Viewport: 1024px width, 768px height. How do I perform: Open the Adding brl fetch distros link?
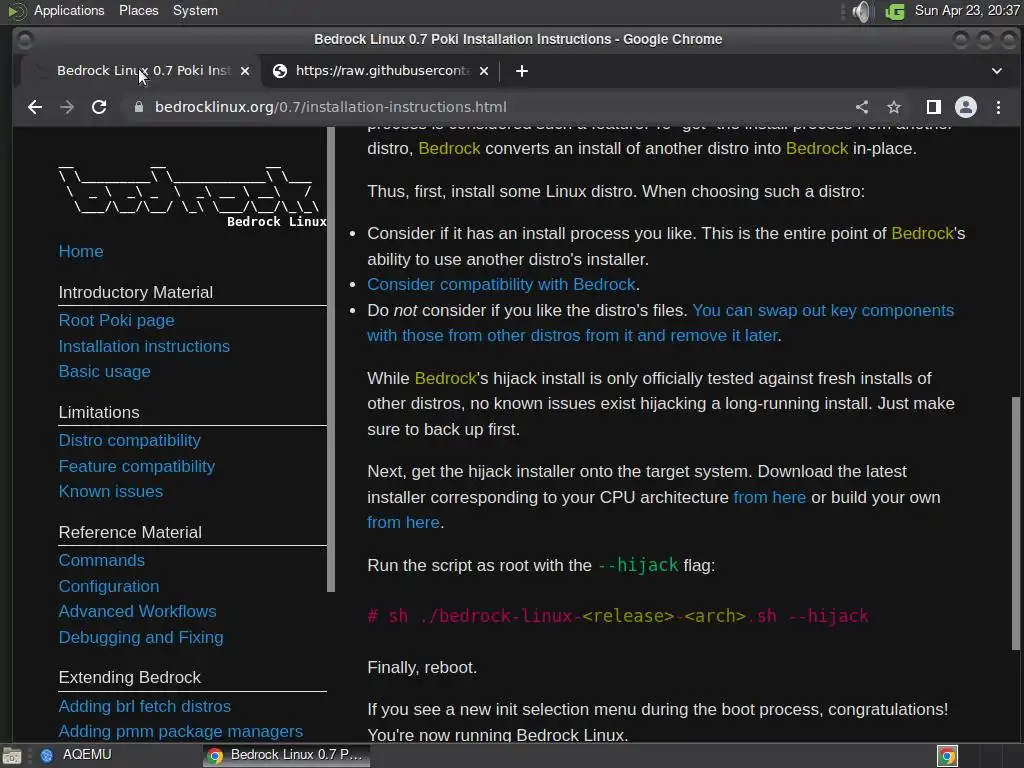click(x=144, y=707)
